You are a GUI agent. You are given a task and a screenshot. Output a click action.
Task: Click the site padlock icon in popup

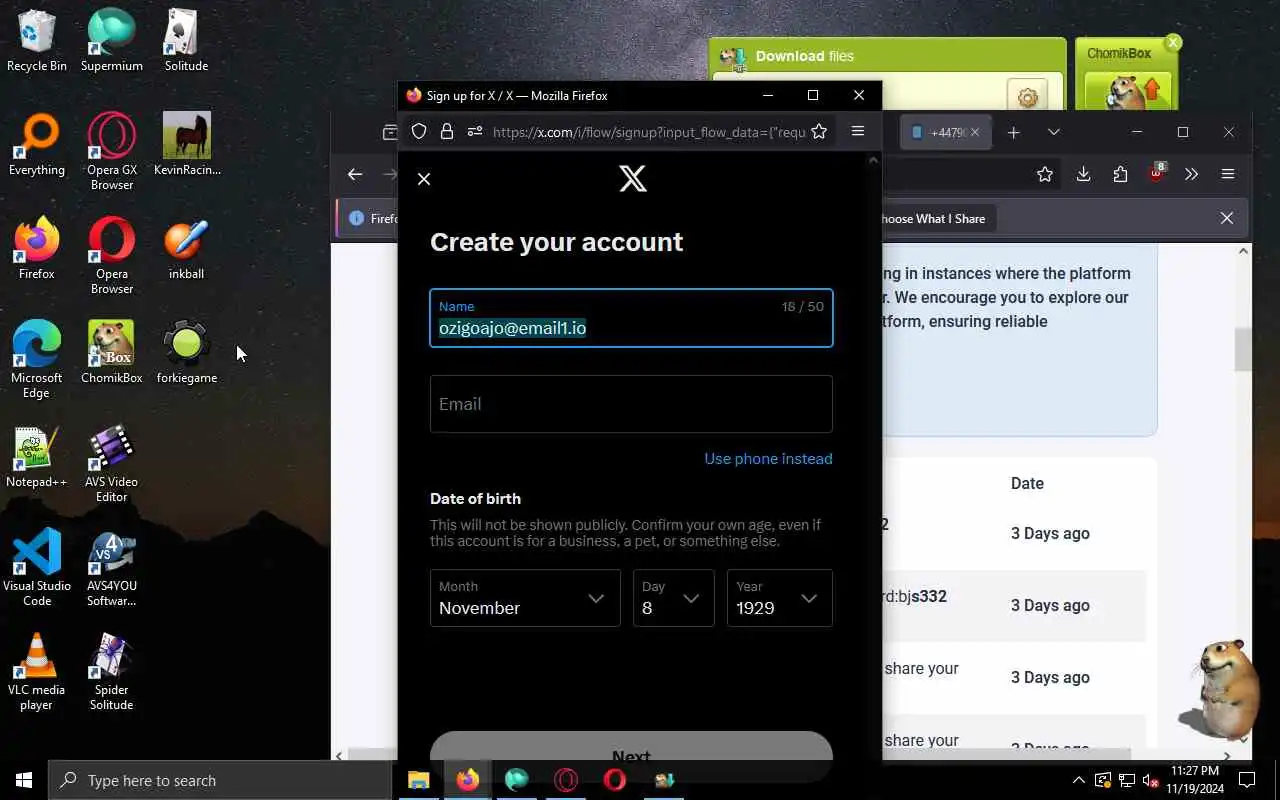click(x=447, y=131)
